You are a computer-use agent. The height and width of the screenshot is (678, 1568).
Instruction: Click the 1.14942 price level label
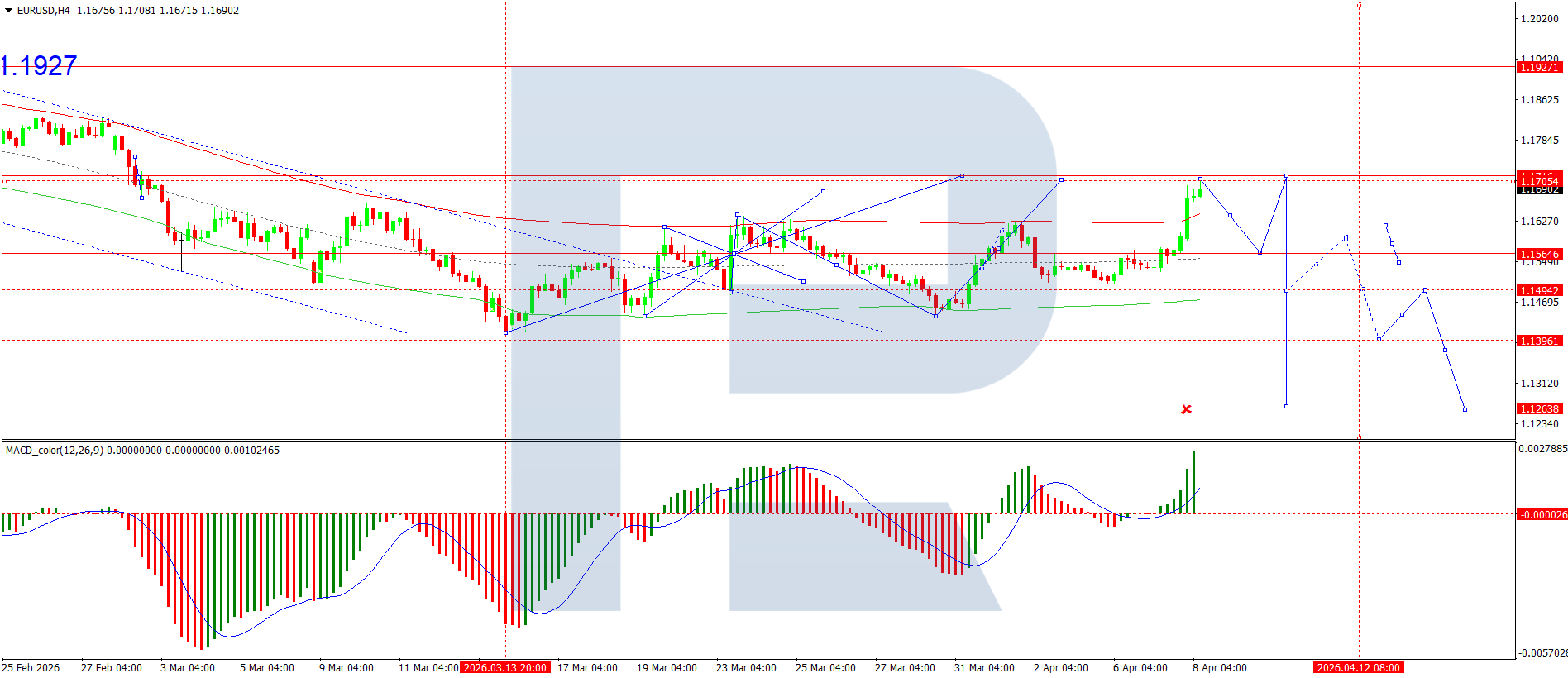tap(1539, 290)
